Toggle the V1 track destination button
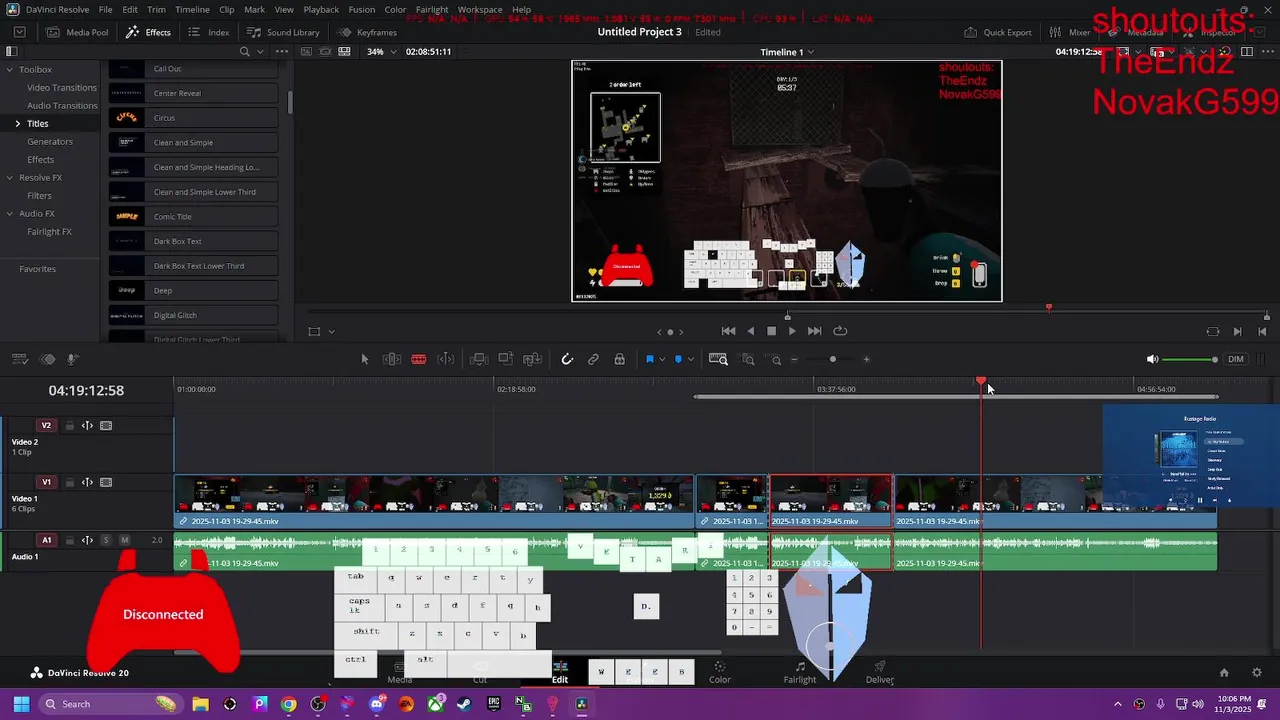The width and height of the screenshot is (1280, 720). (46, 482)
